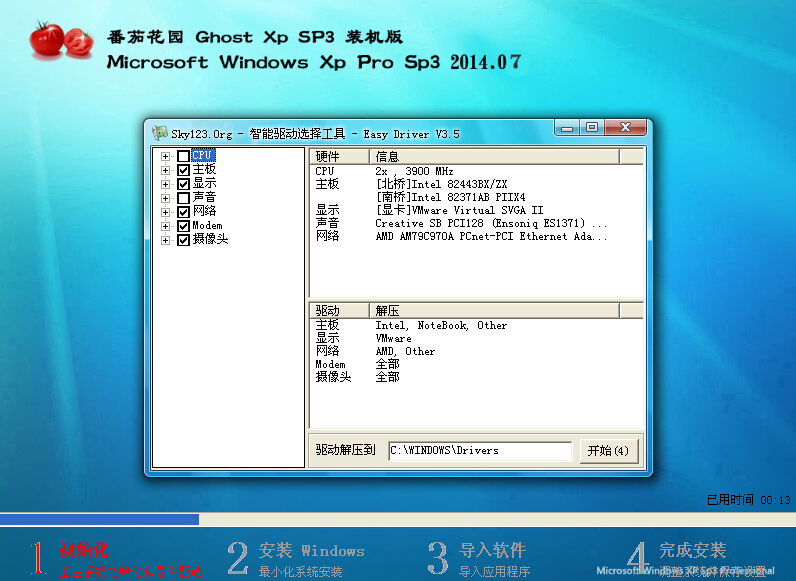Click the Easy Driver title bar icon

point(160,133)
